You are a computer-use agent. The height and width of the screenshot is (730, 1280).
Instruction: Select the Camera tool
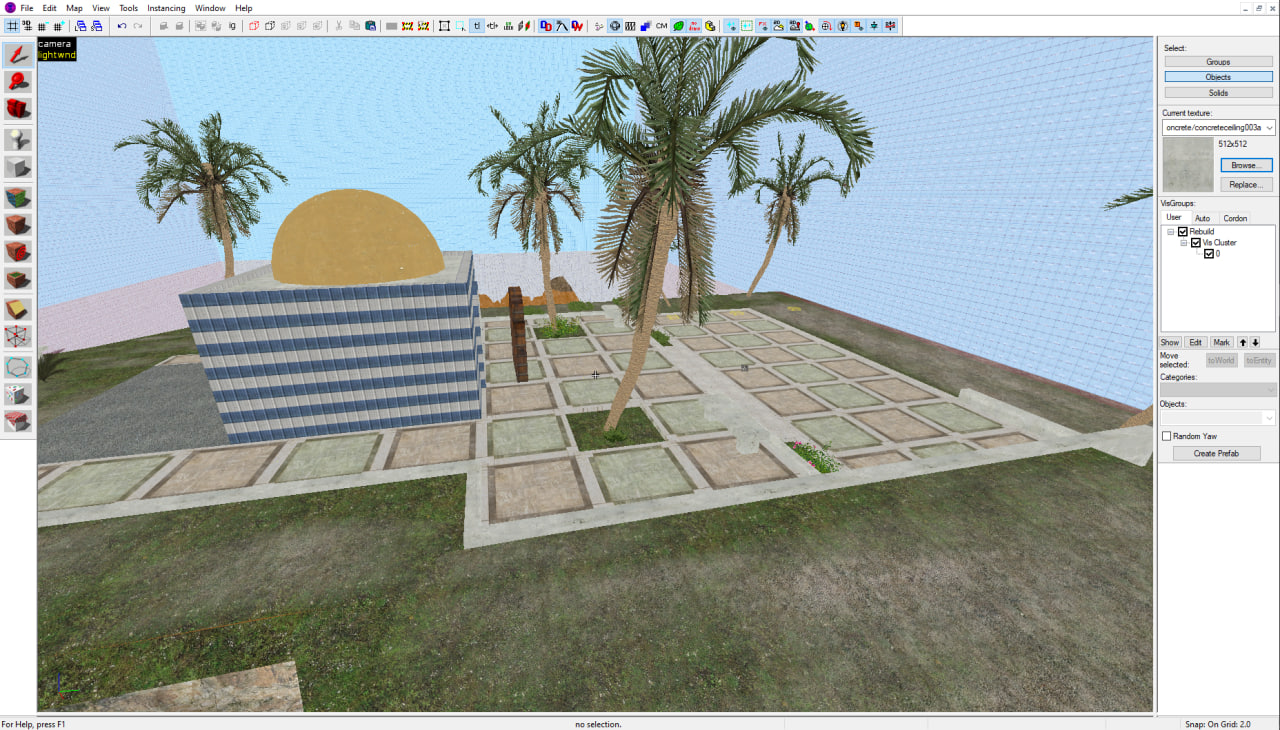click(x=18, y=109)
